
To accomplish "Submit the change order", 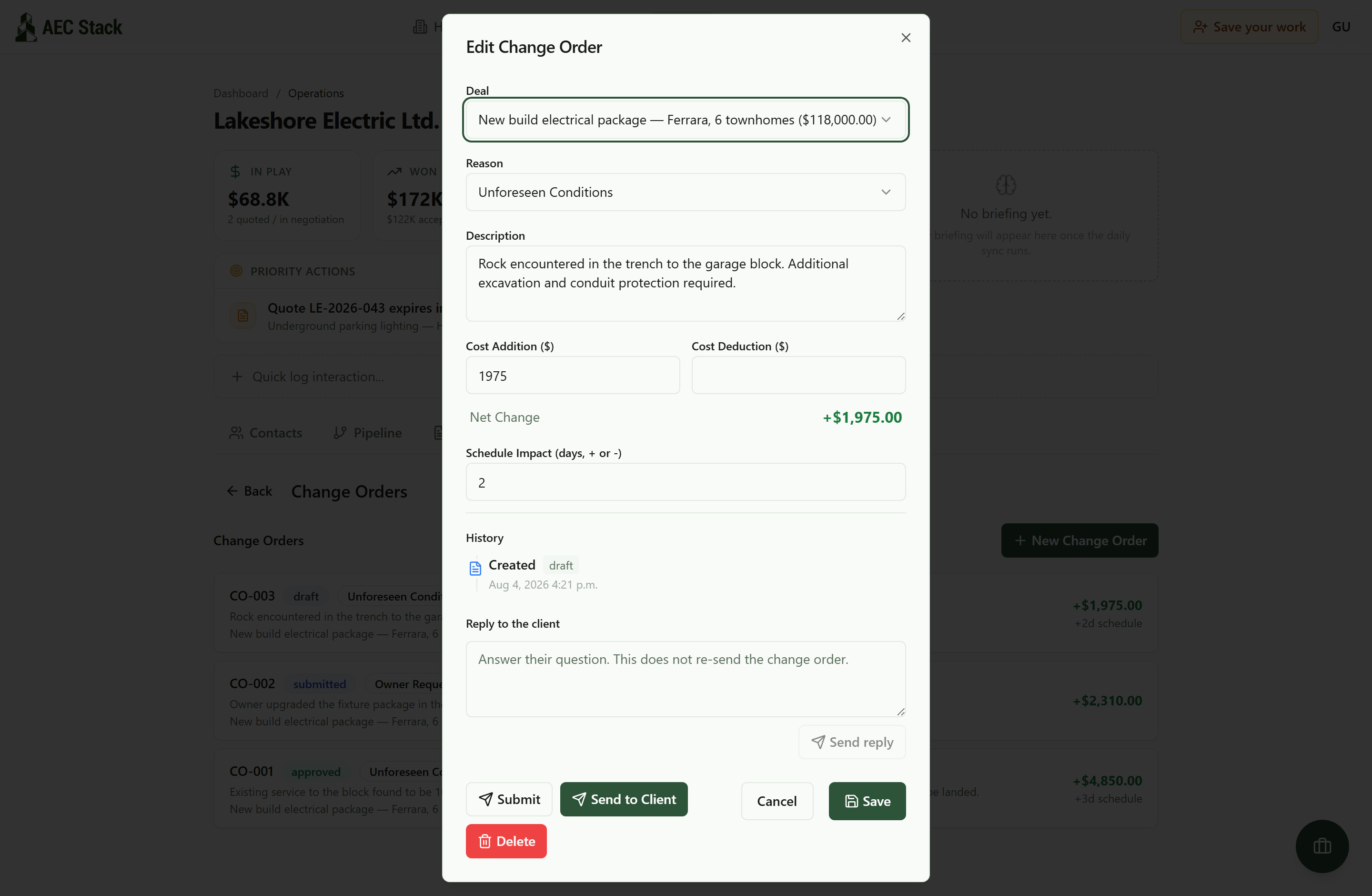I will [x=508, y=799].
